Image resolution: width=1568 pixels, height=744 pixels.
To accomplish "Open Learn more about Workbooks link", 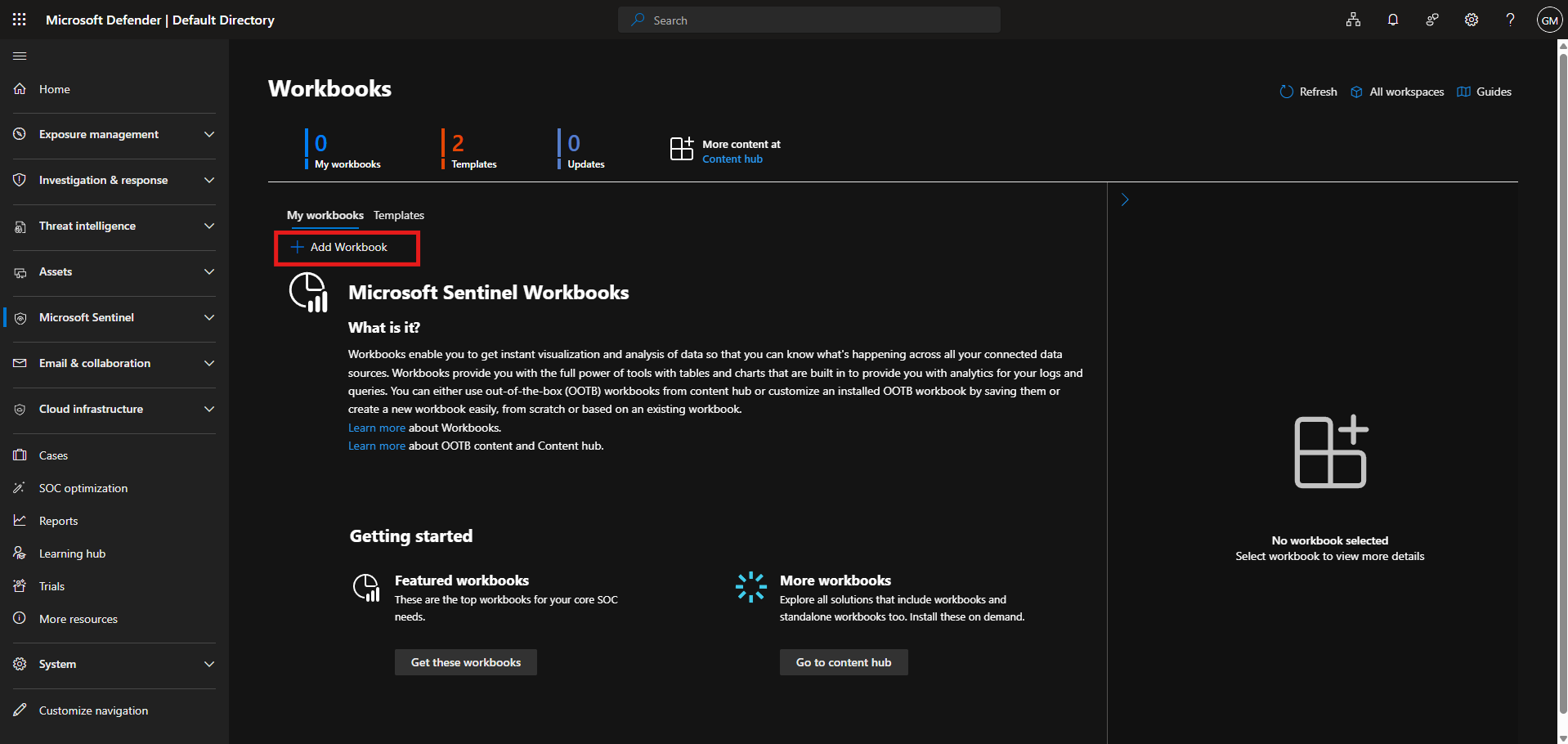I will coord(377,428).
